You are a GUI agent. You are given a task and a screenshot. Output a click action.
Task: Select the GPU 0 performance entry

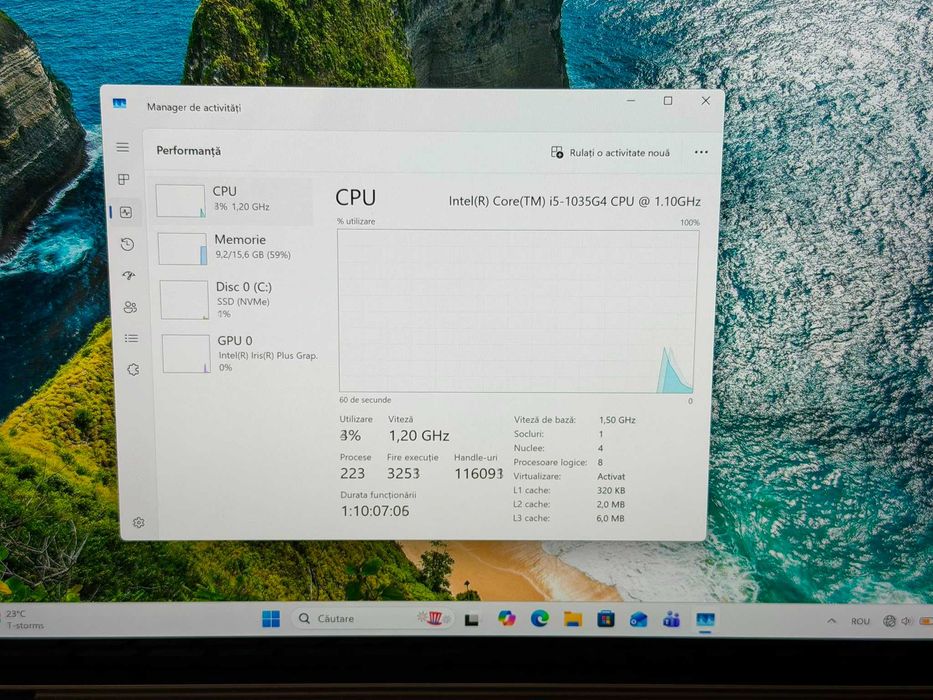238,354
